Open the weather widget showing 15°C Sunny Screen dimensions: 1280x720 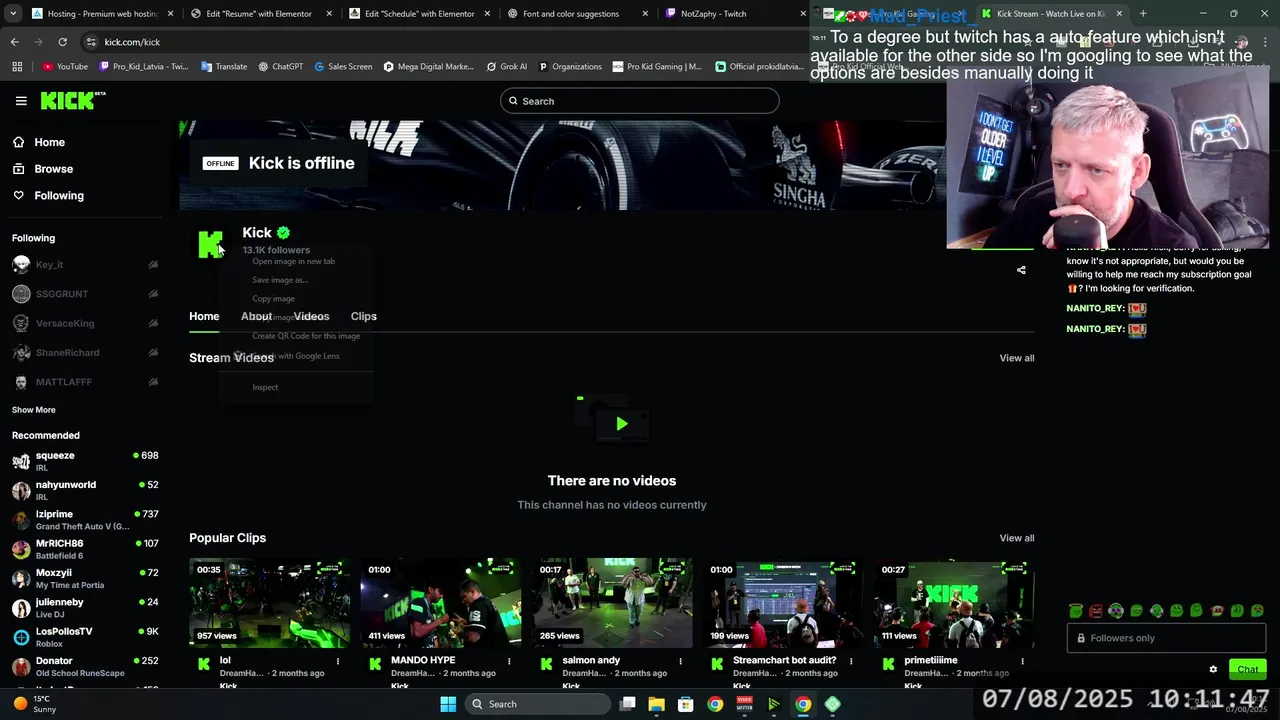(x=35, y=704)
